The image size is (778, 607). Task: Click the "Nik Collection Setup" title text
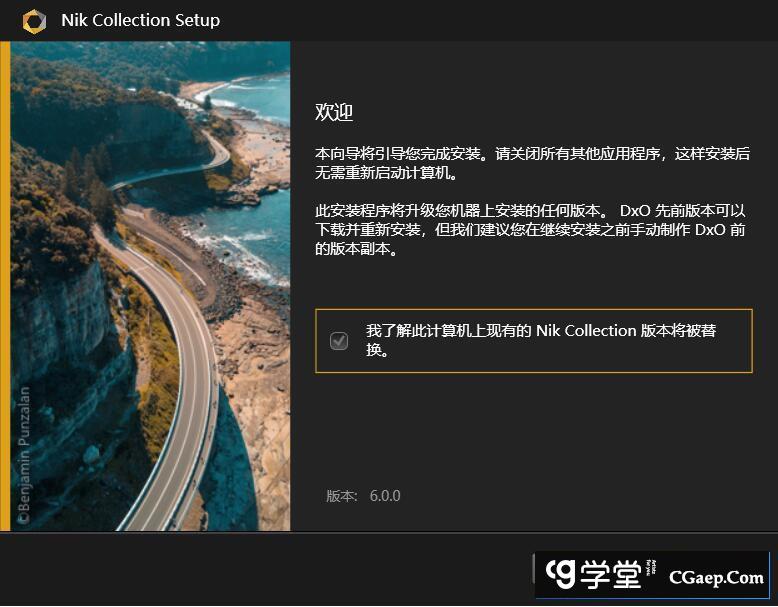click(x=140, y=20)
